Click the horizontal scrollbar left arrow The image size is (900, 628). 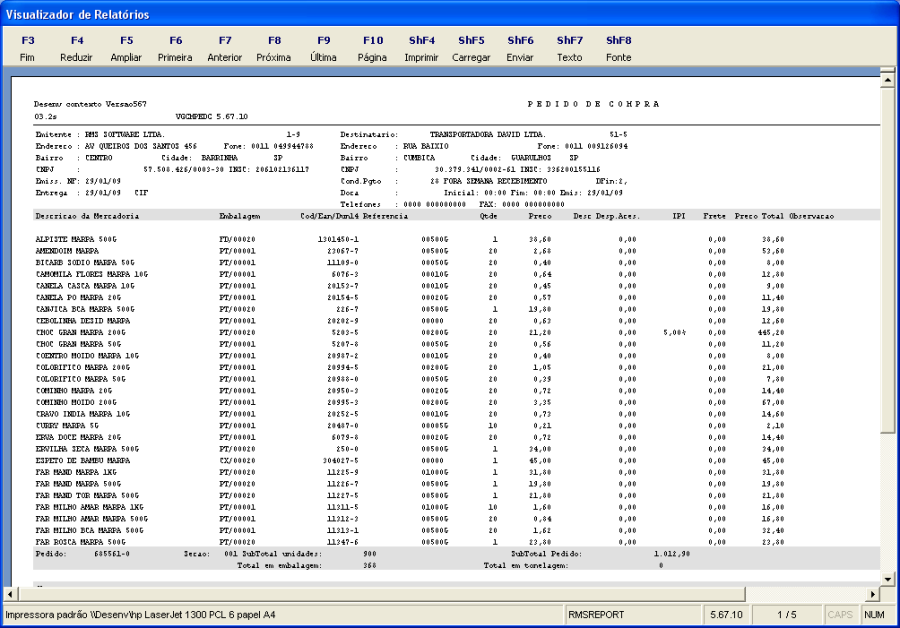pyautogui.click(x=10, y=594)
